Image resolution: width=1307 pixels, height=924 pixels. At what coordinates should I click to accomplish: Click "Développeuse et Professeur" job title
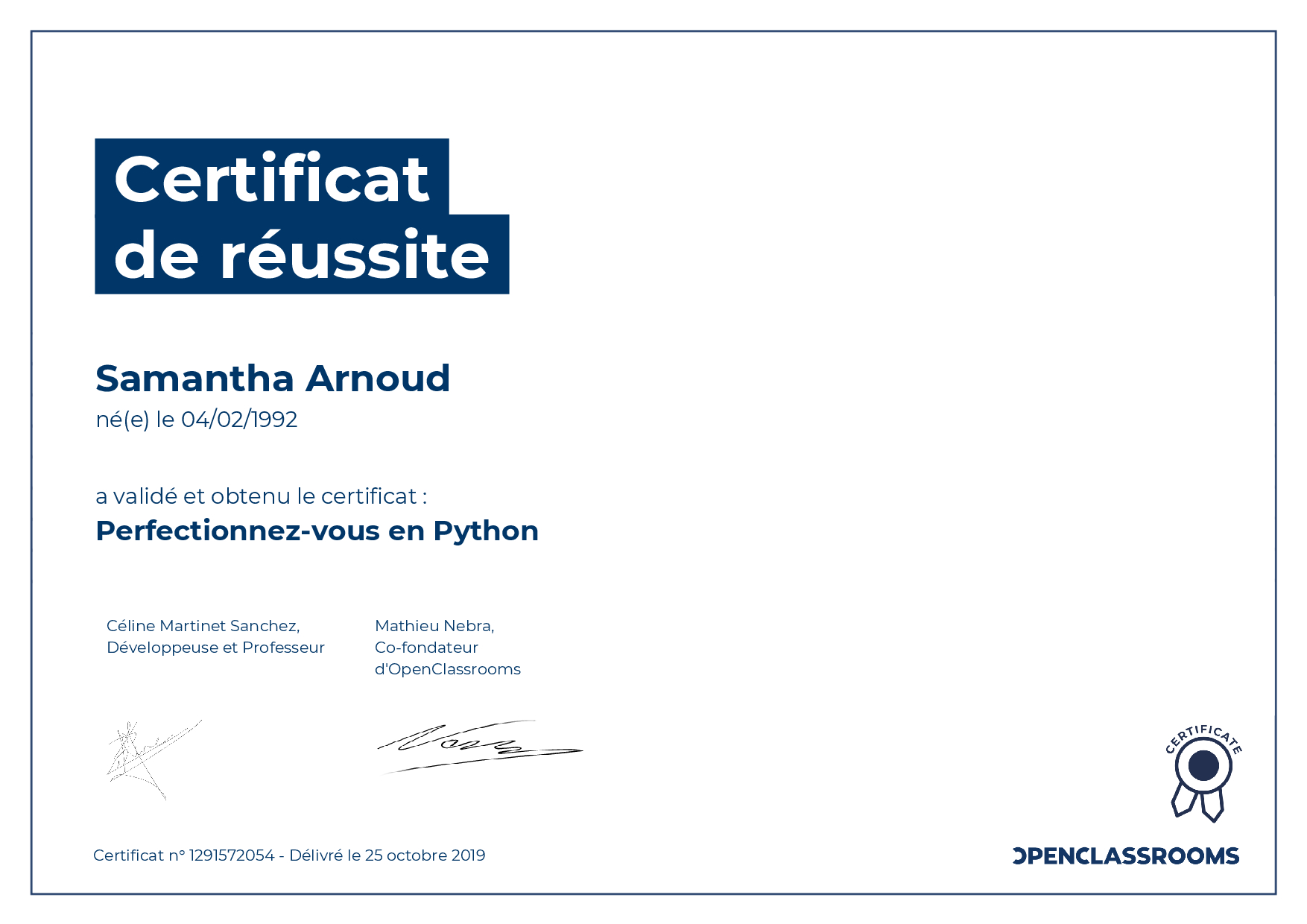click(x=215, y=648)
